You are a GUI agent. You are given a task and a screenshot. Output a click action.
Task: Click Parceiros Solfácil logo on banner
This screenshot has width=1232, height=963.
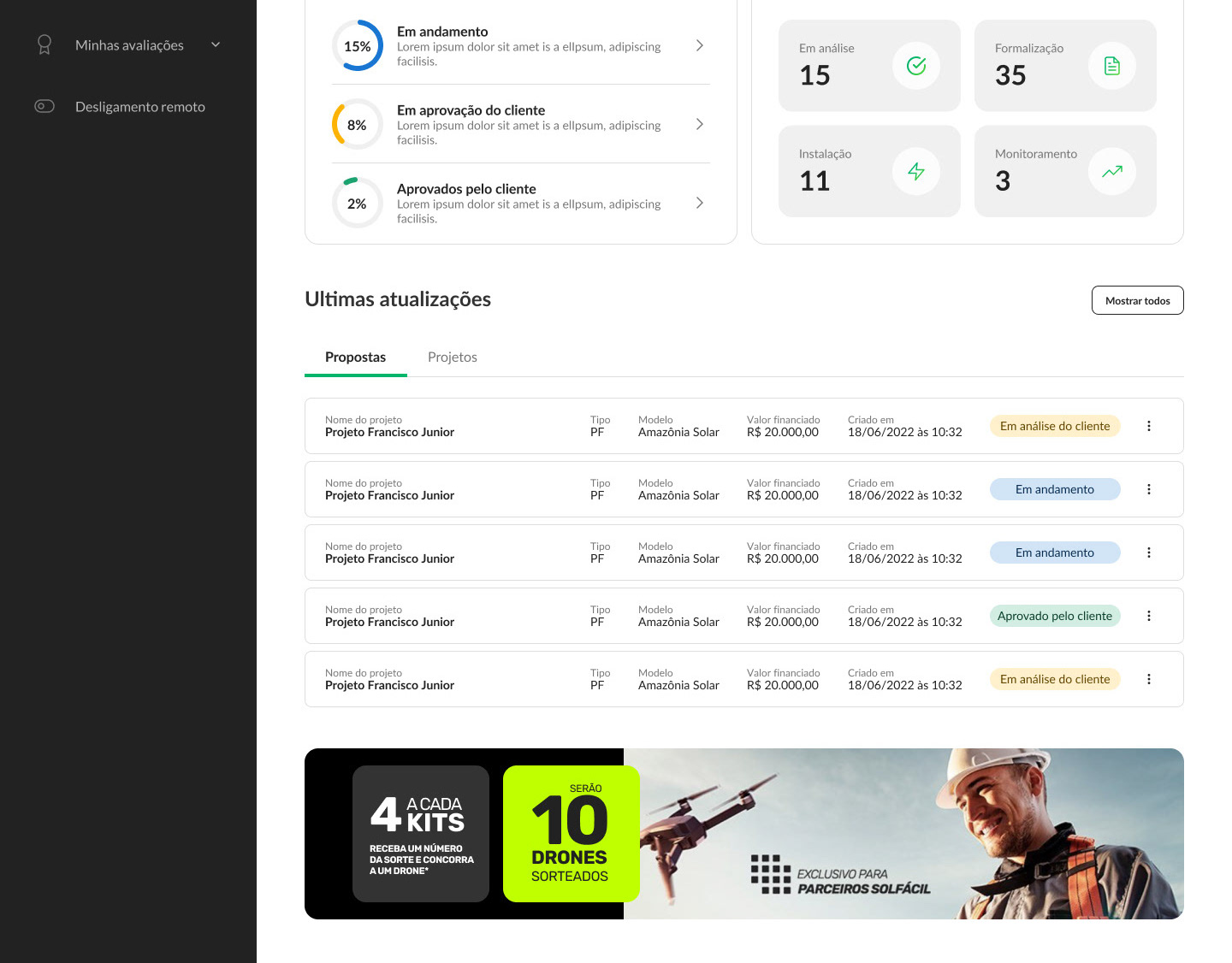(840, 875)
